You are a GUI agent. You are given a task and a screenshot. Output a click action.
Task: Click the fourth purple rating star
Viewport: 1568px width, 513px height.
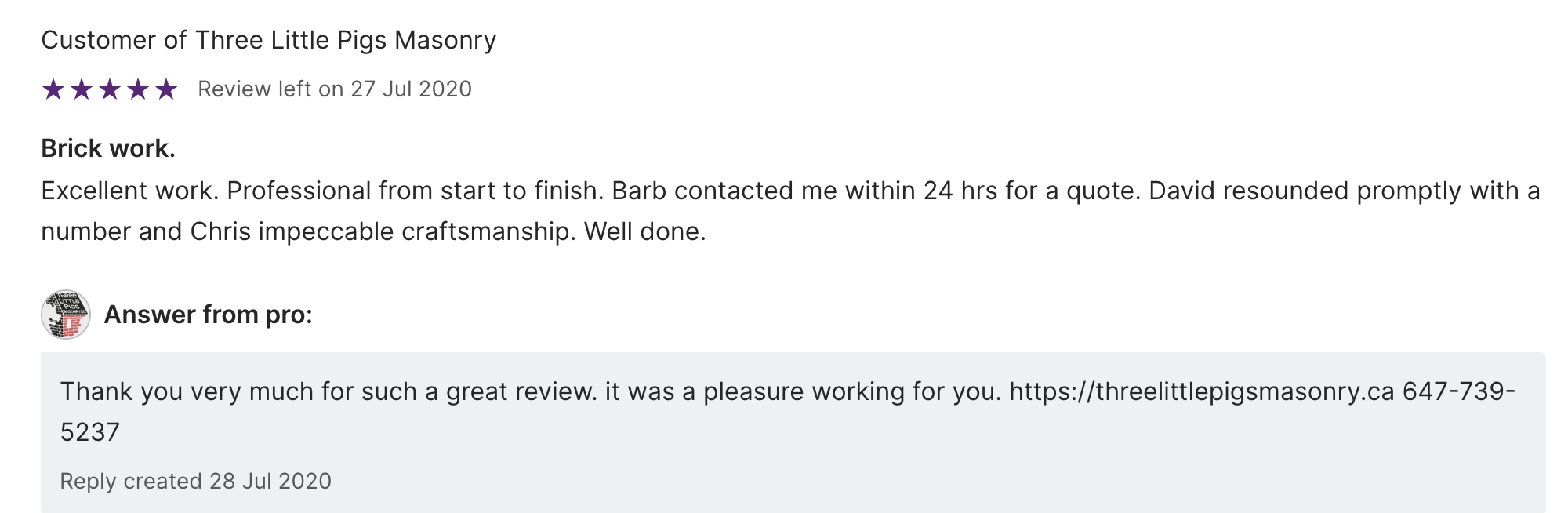point(138,89)
